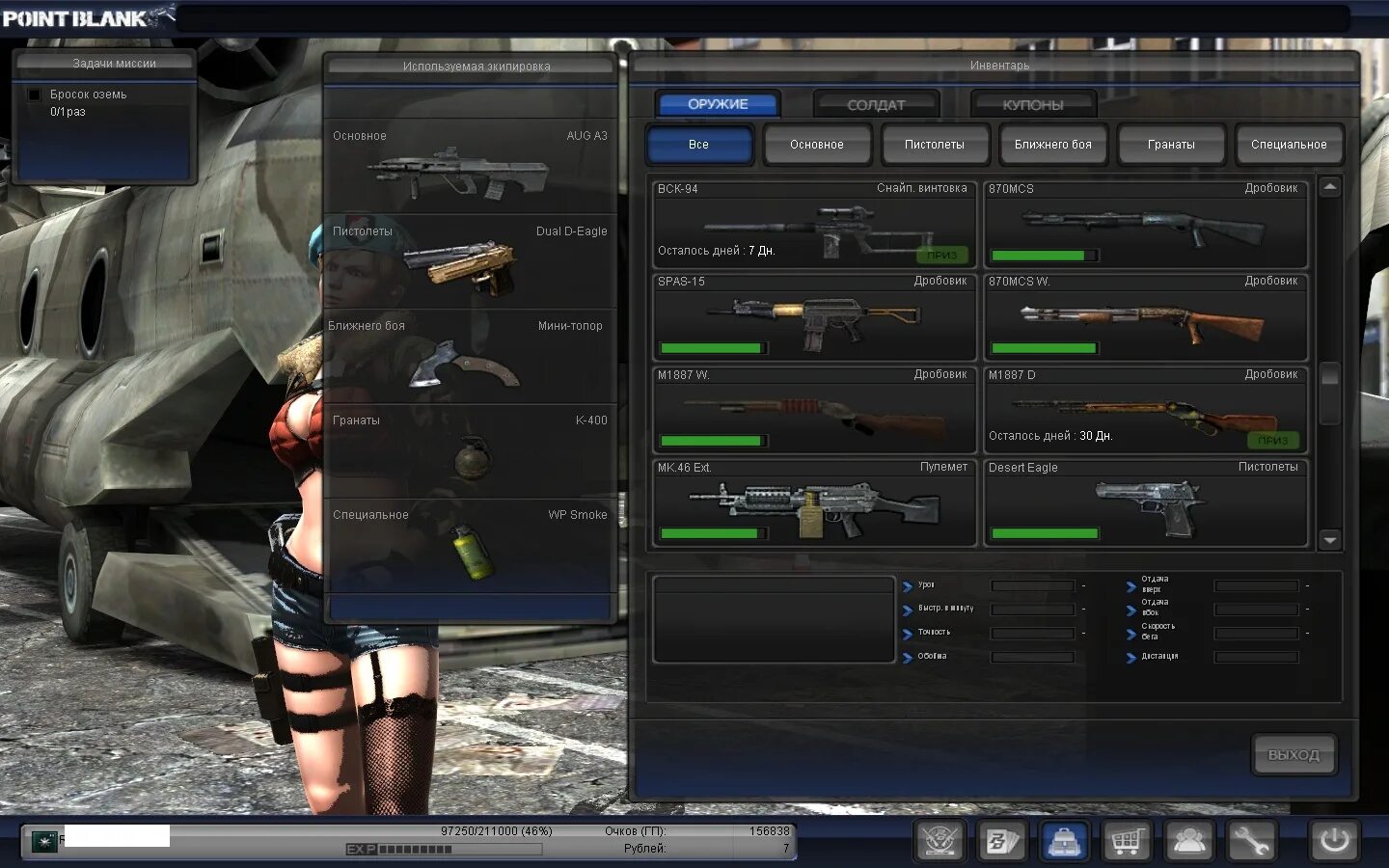Click the equipped Мини-топор melee weapon

coord(470,356)
